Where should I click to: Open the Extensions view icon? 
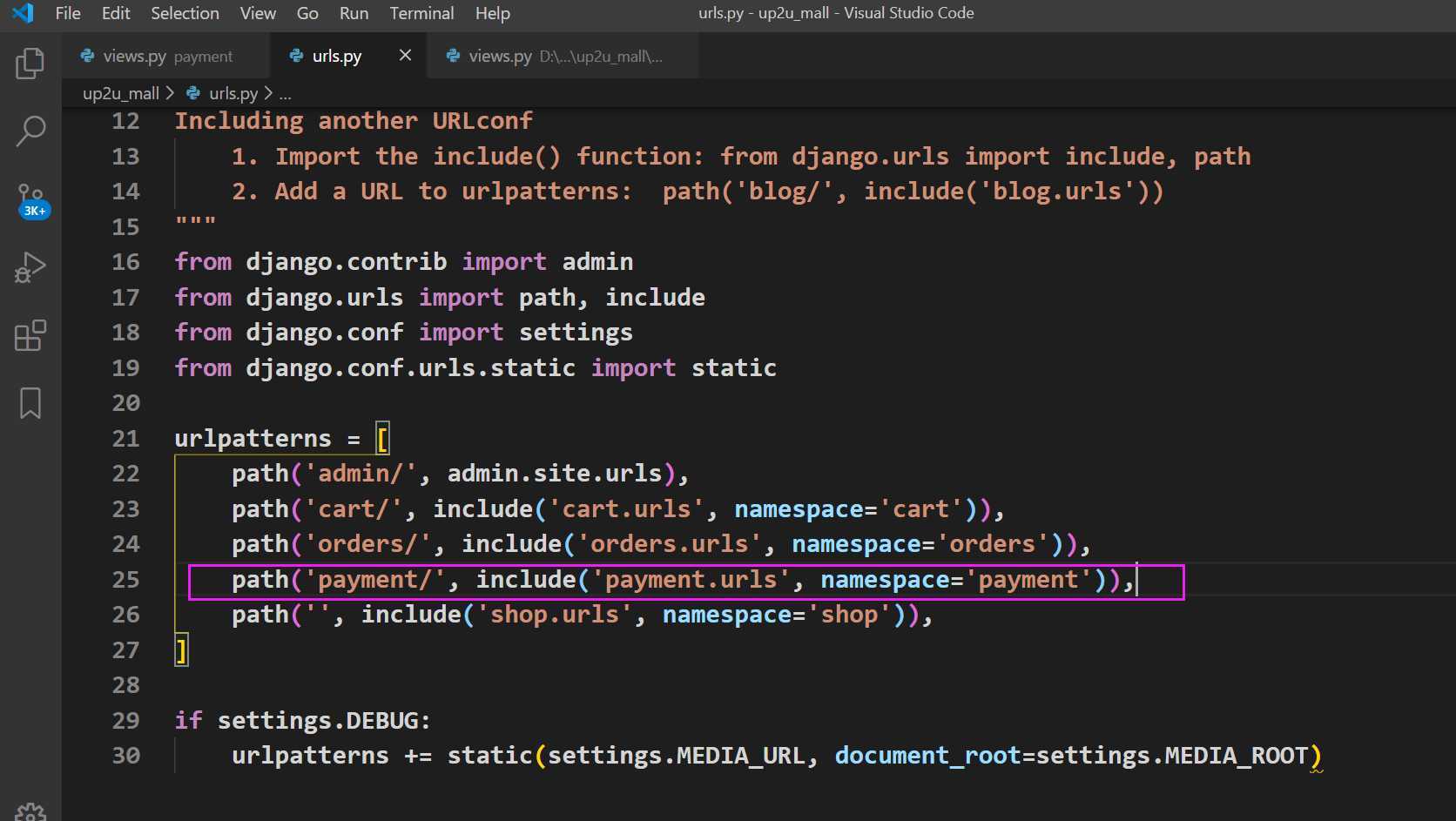point(30,335)
